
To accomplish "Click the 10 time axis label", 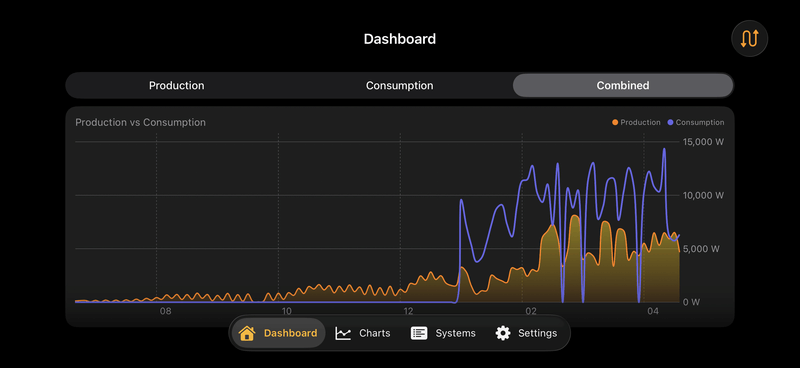I will click(286, 311).
